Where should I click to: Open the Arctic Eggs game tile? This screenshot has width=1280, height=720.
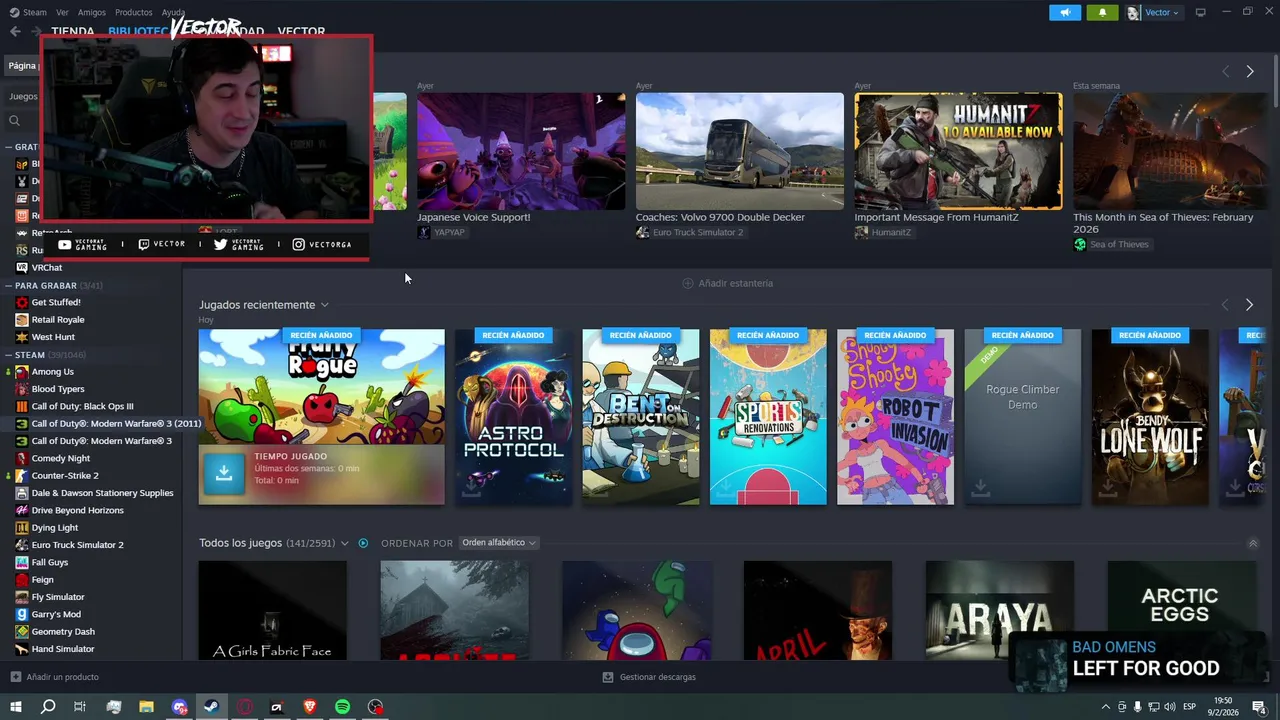[x=1182, y=610]
